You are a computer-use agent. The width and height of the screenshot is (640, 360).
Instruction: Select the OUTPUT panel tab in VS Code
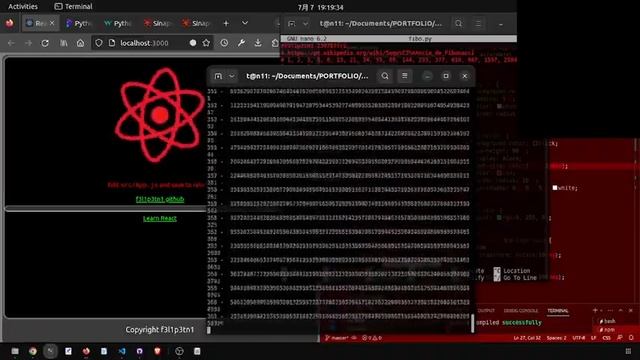[486, 311]
